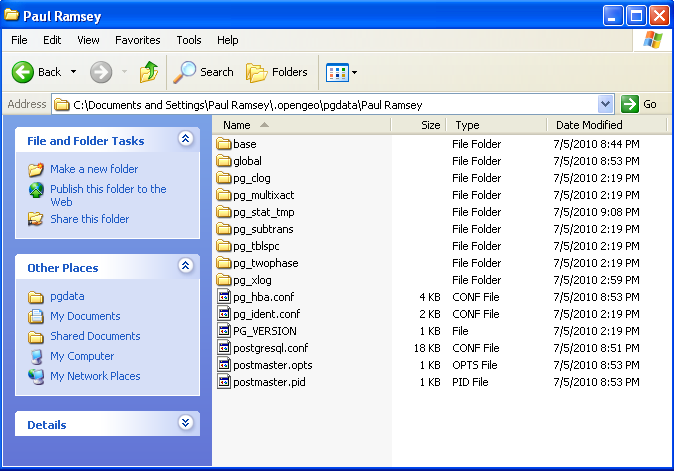Select the PG_VERSION file icon
Viewport: 674px width, 471px height.
[224, 330]
